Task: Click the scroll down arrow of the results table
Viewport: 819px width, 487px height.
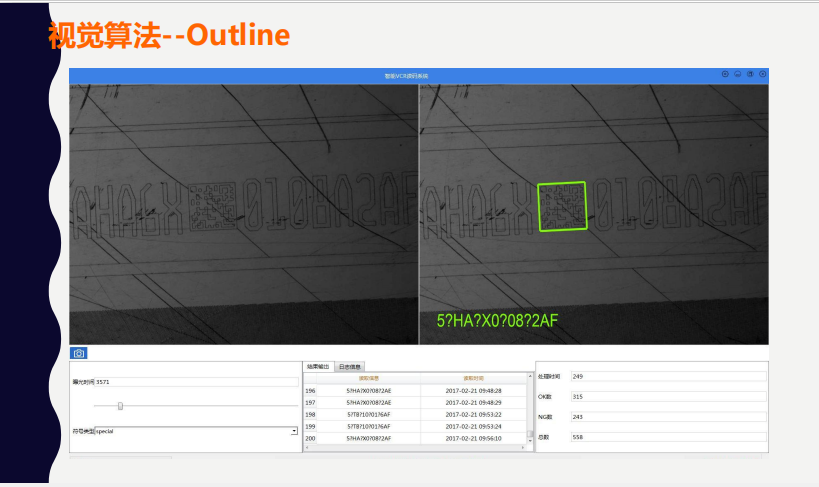Action: point(530,440)
